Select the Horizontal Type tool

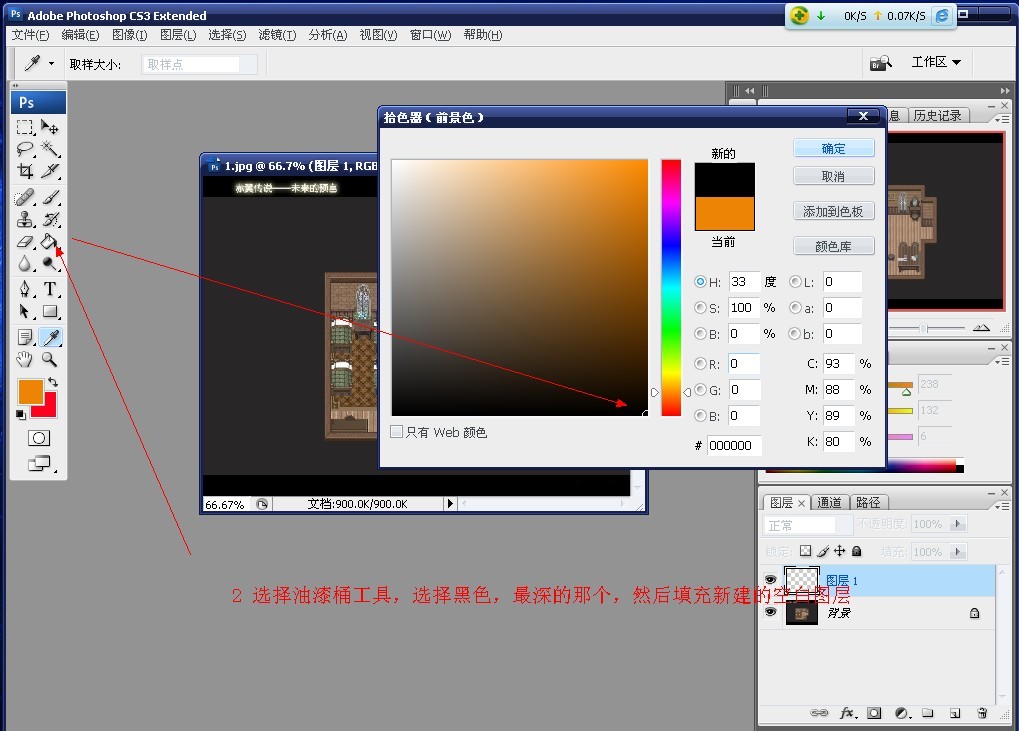(x=50, y=289)
